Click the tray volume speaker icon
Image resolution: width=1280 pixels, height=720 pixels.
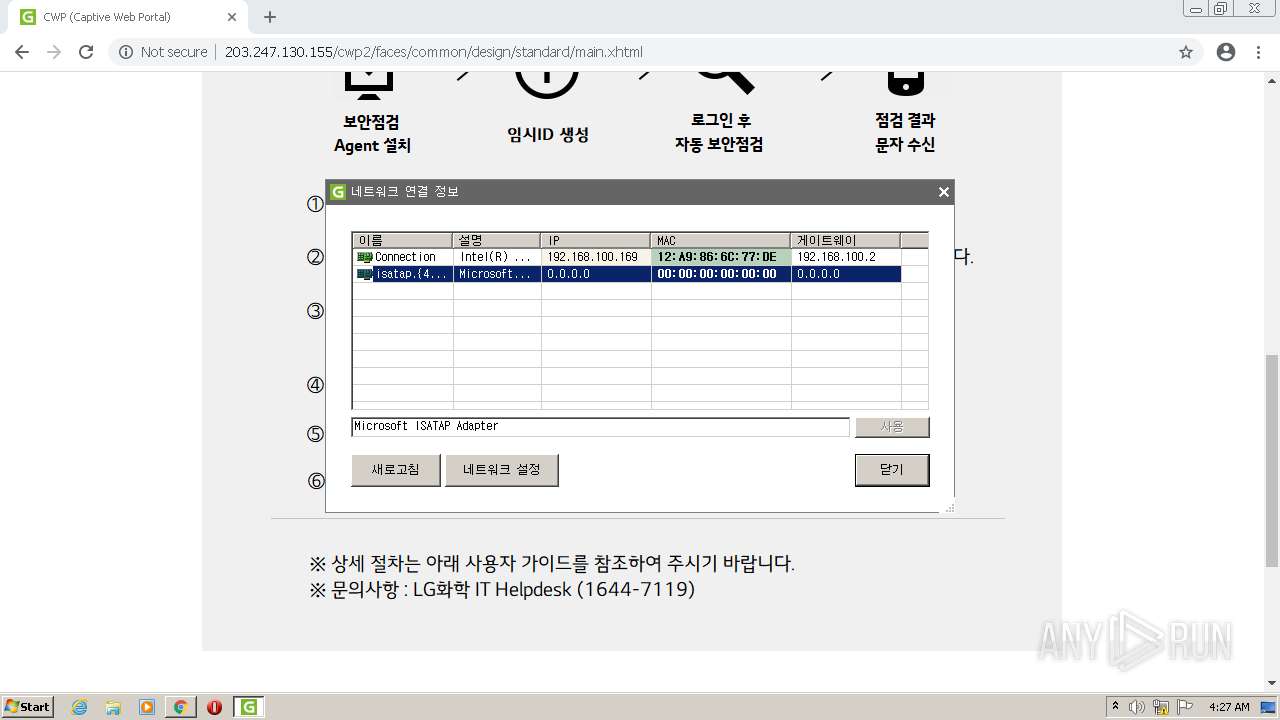(1137, 707)
